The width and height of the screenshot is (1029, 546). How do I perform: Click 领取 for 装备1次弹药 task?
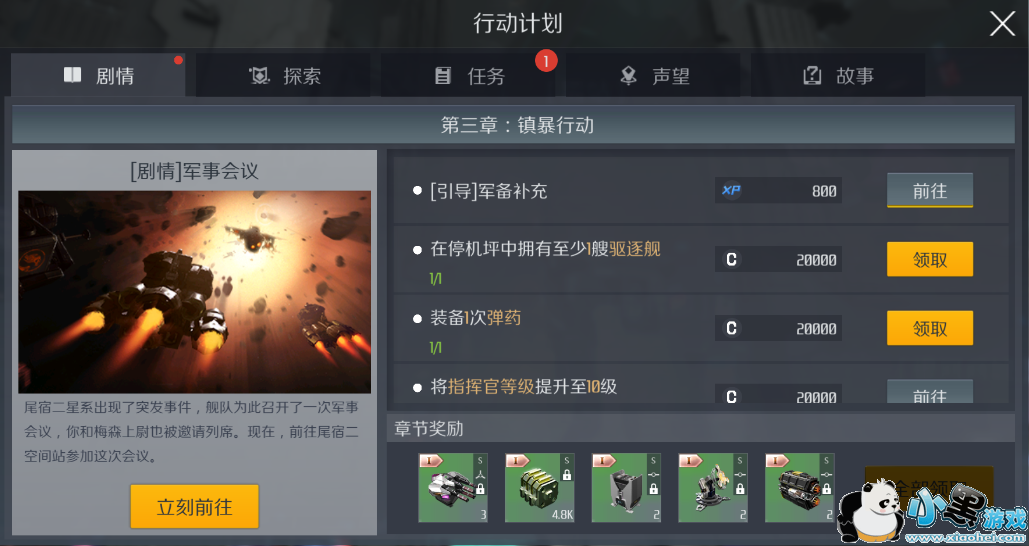pyautogui.click(x=929, y=328)
